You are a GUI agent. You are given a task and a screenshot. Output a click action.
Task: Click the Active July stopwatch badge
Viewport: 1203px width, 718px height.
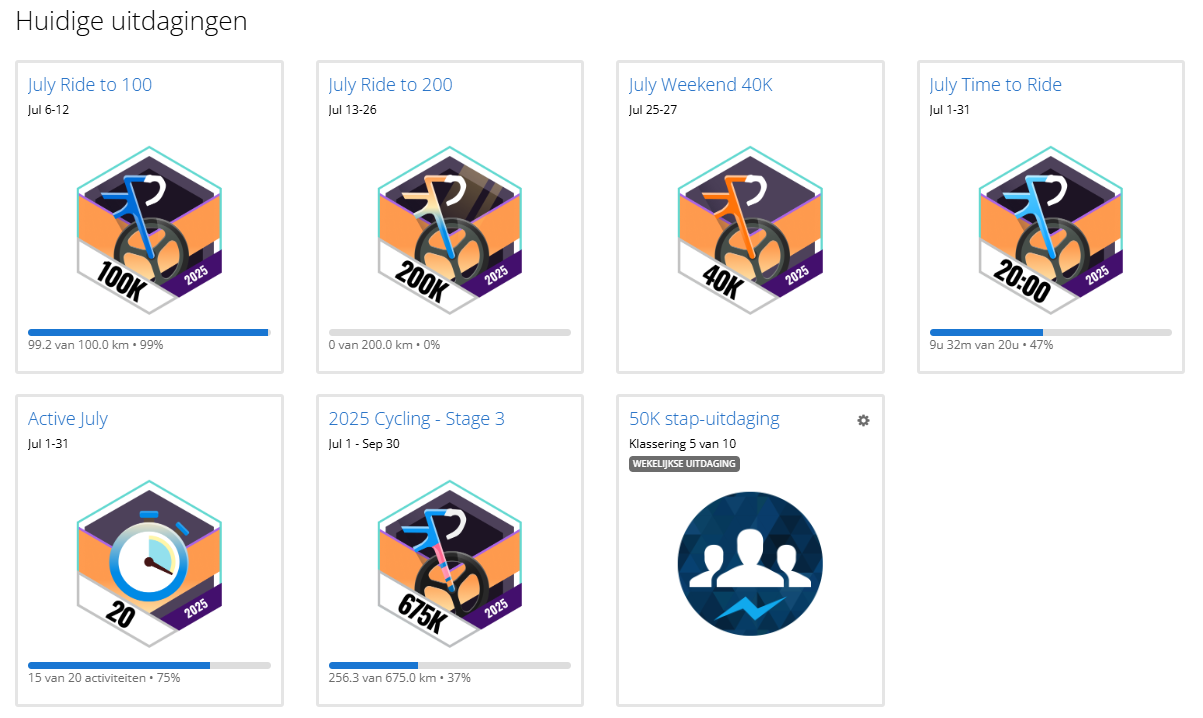tap(149, 564)
